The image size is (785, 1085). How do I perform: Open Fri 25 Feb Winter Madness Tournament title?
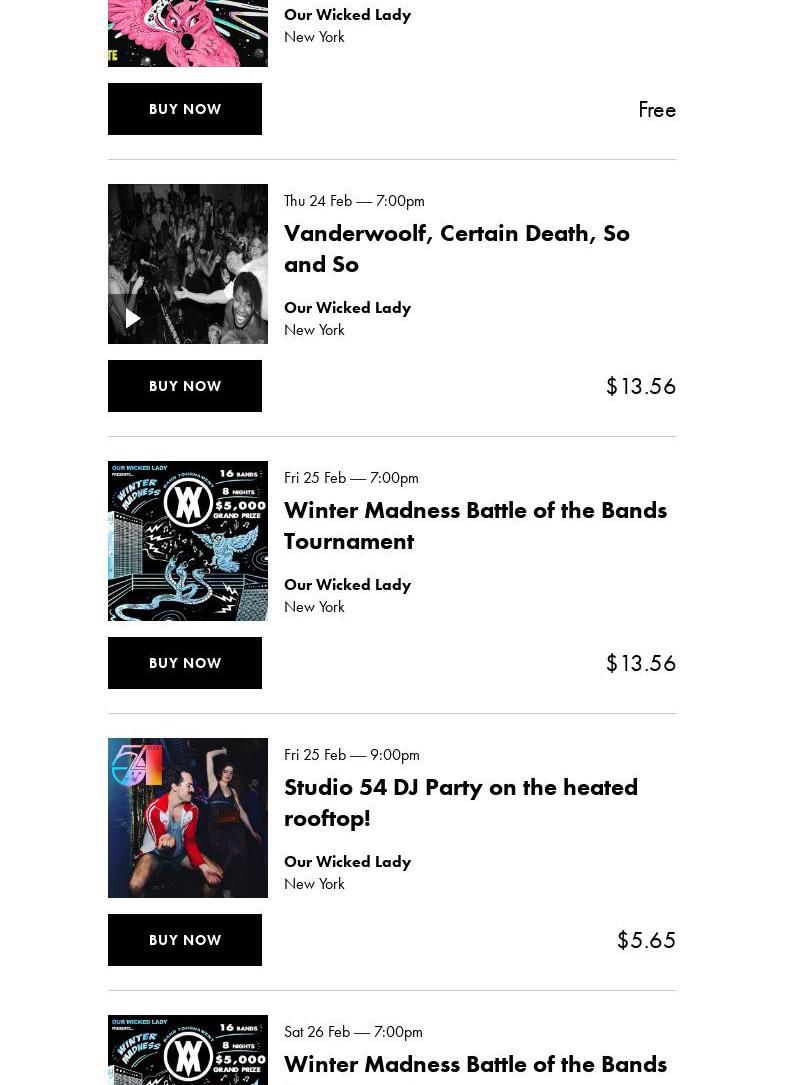[476, 525]
